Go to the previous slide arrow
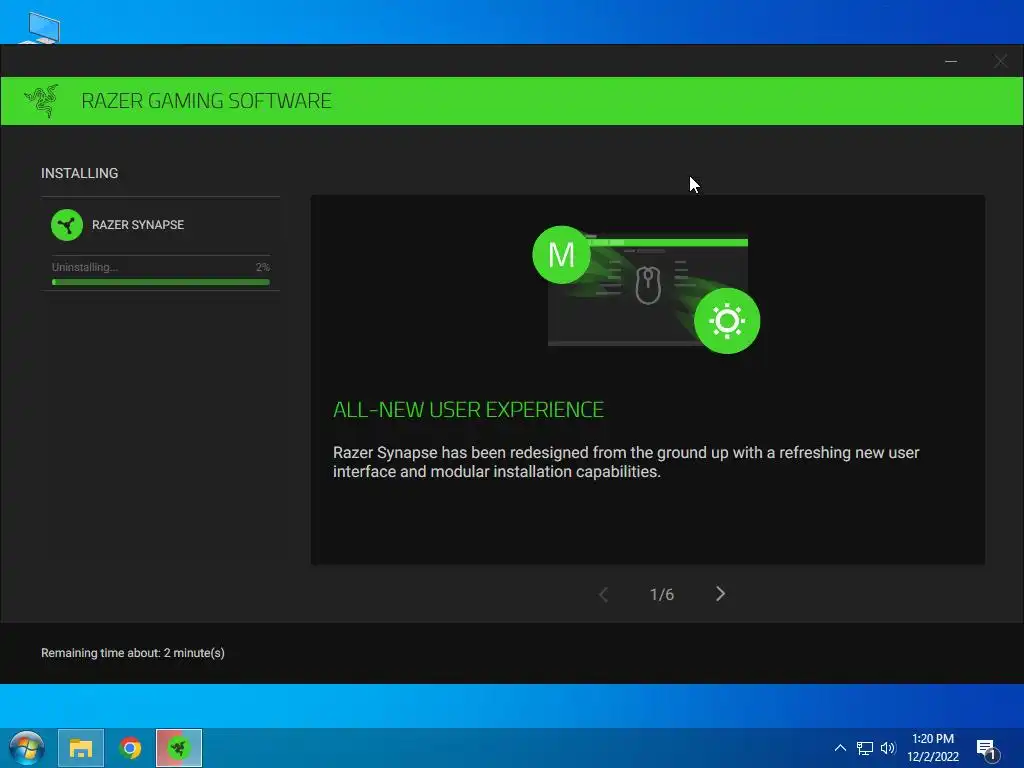The width and height of the screenshot is (1024, 768). pyautogui.click(x=603, y=594)
